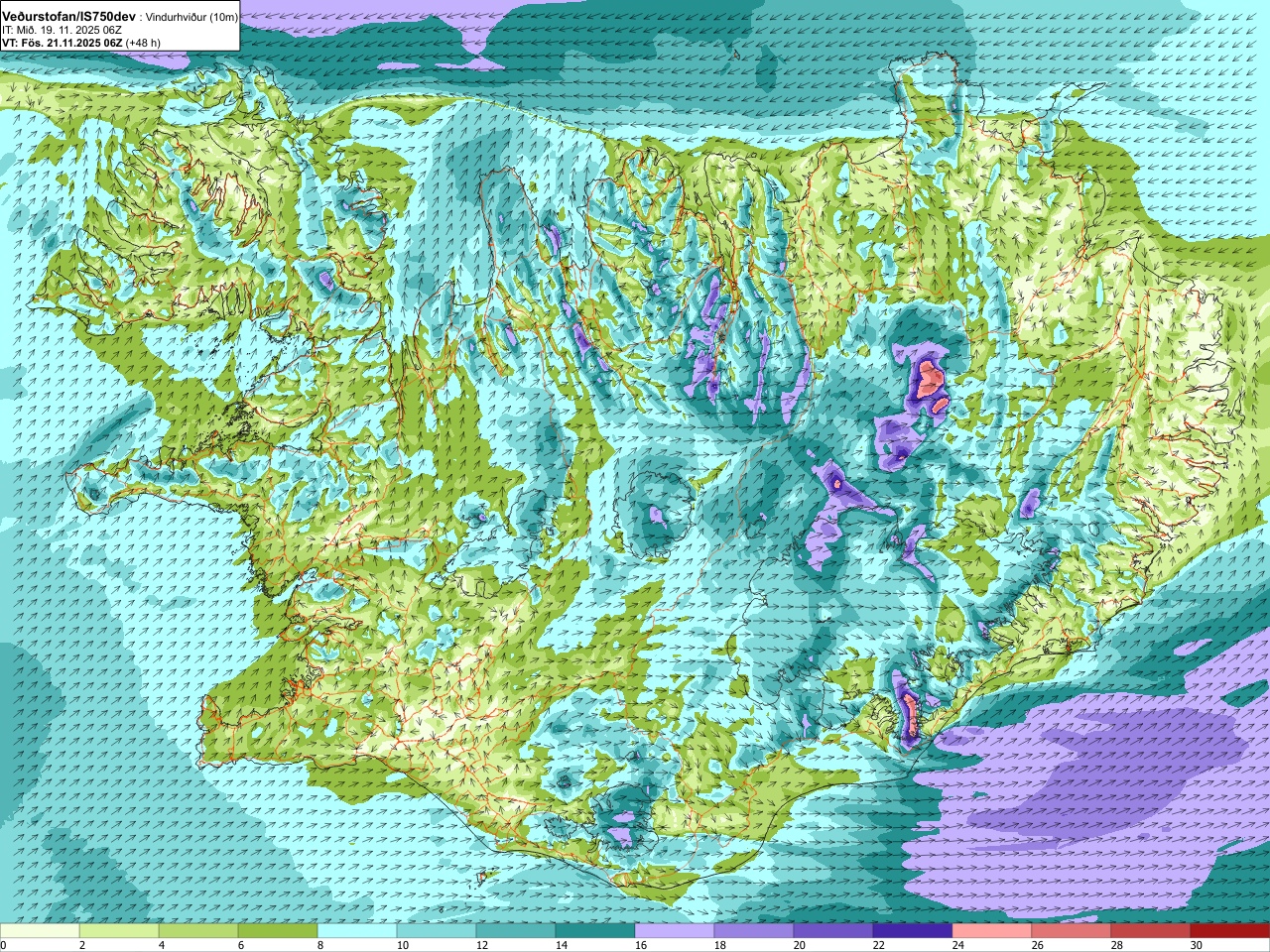Click the legend scale label '24'
Image resolution: width=1270 pixels, height=952 pixels.
[x=957, y=945]
